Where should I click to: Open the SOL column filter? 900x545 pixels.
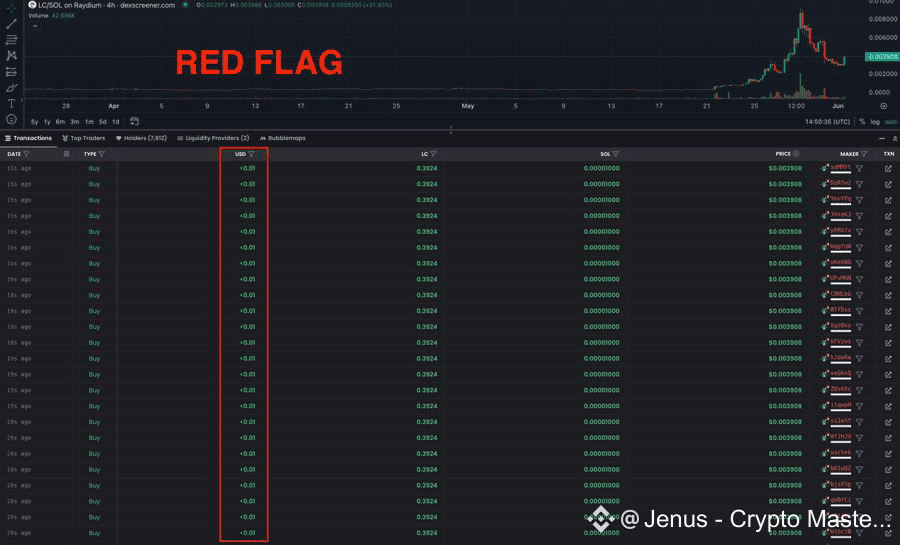point(616,154)
